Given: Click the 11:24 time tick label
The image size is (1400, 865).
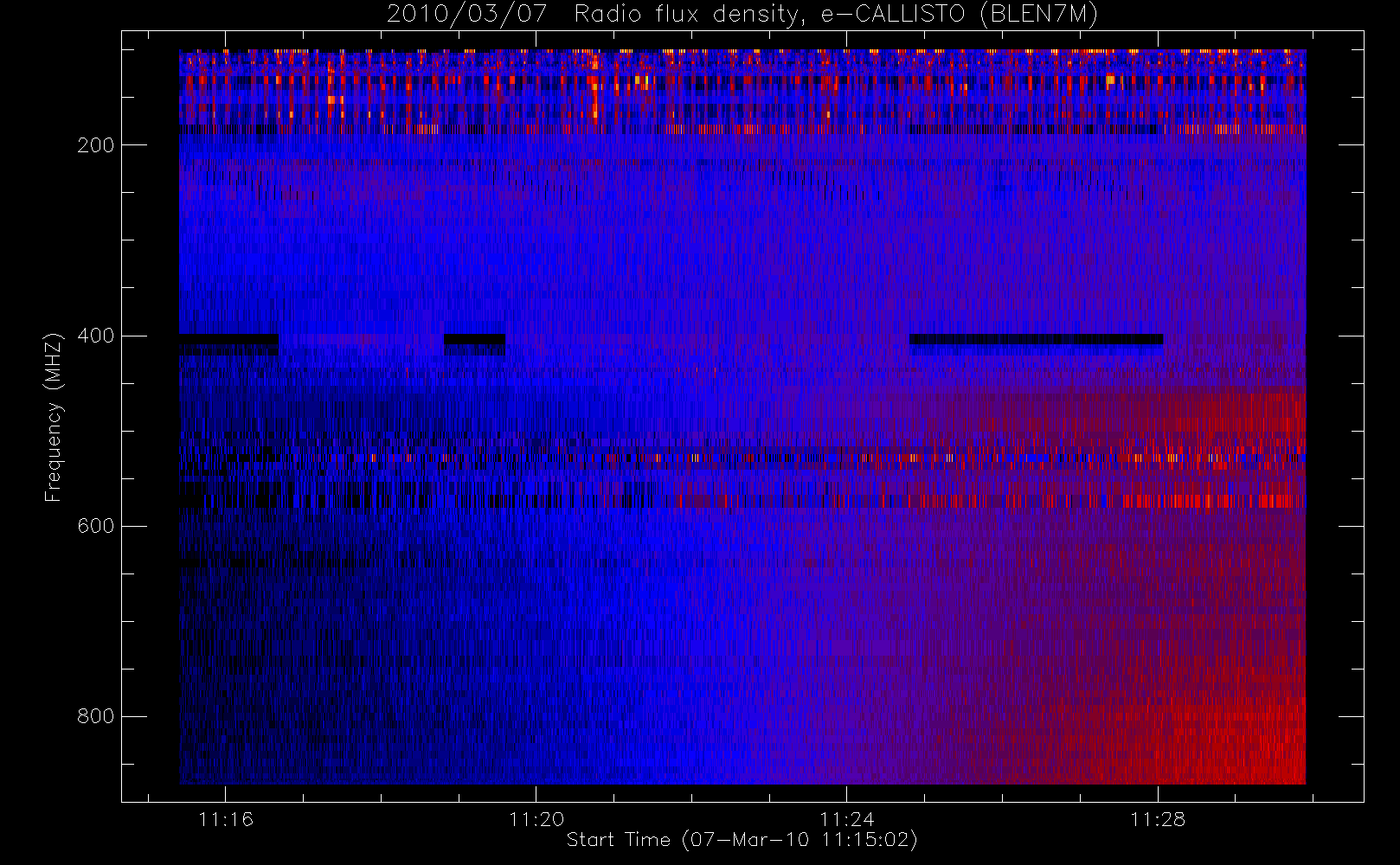Looking at the screenshot, I should click(x=847, y=818).
